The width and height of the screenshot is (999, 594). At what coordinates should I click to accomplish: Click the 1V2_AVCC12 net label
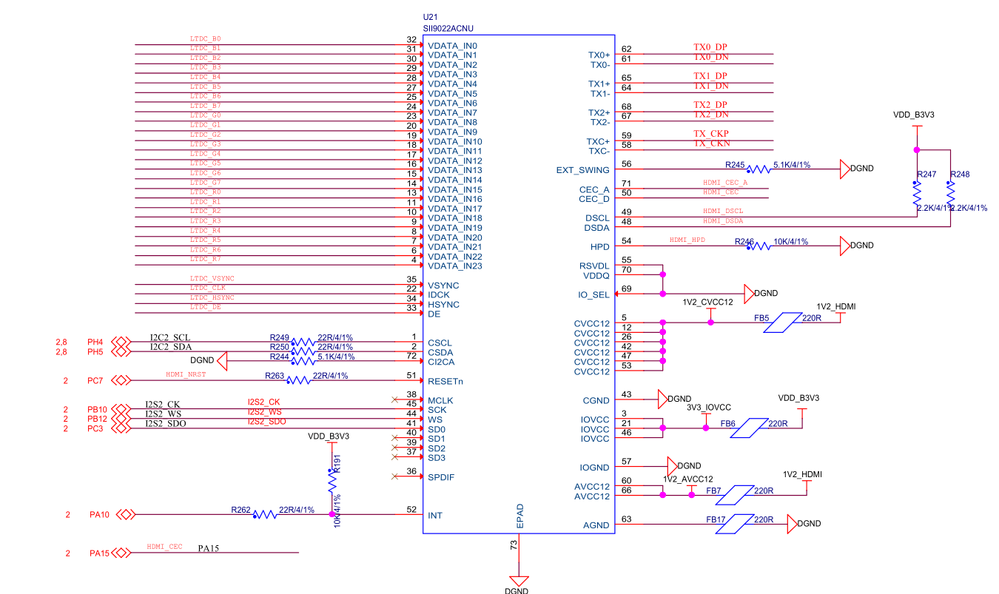coord(688,479)
